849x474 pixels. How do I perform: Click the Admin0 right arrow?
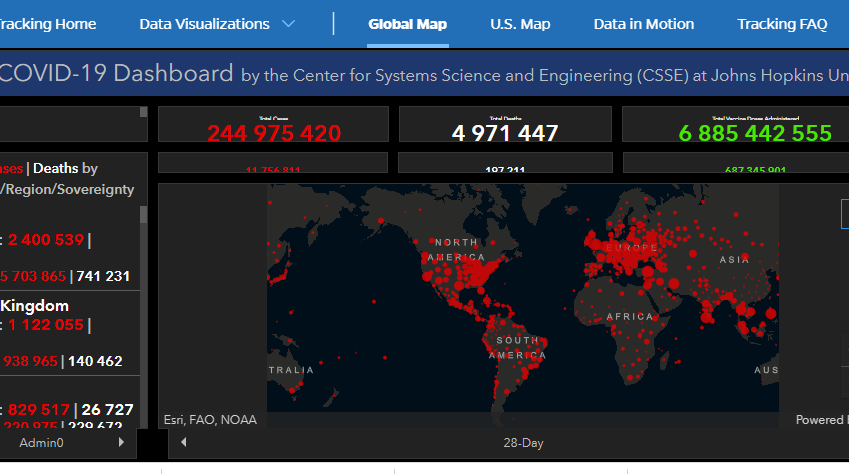[x=121, y=442]
